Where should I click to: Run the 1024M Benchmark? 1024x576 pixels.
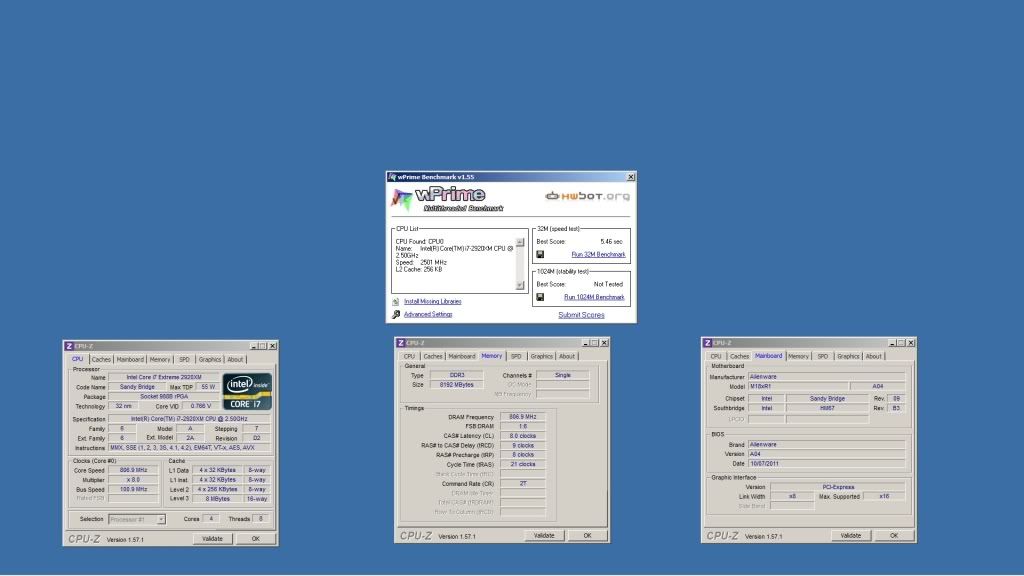594,297
